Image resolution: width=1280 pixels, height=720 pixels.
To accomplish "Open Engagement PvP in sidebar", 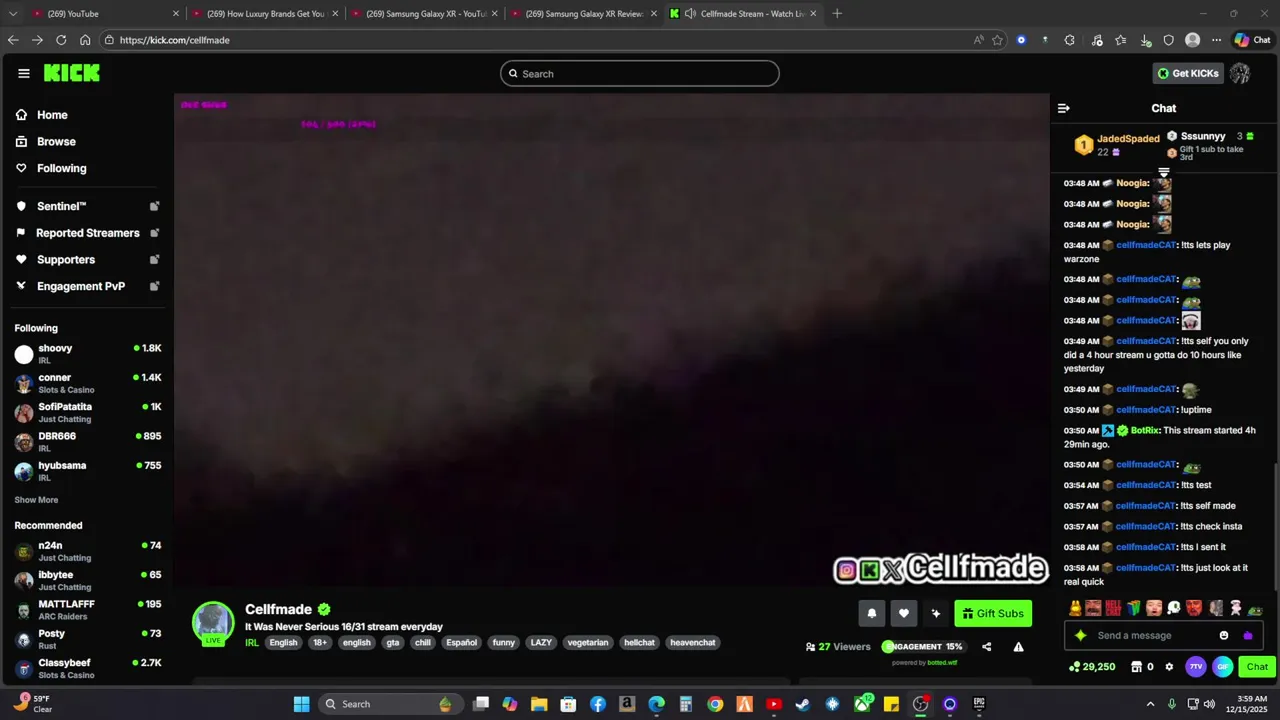I will 88,286.
